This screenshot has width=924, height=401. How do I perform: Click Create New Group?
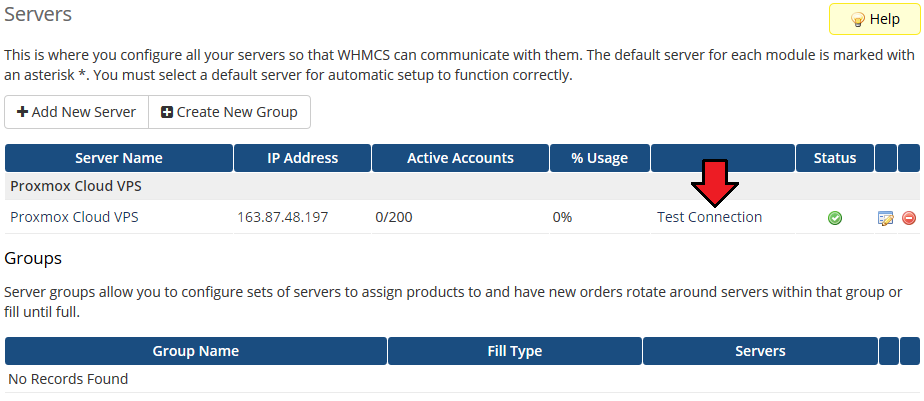229,112
